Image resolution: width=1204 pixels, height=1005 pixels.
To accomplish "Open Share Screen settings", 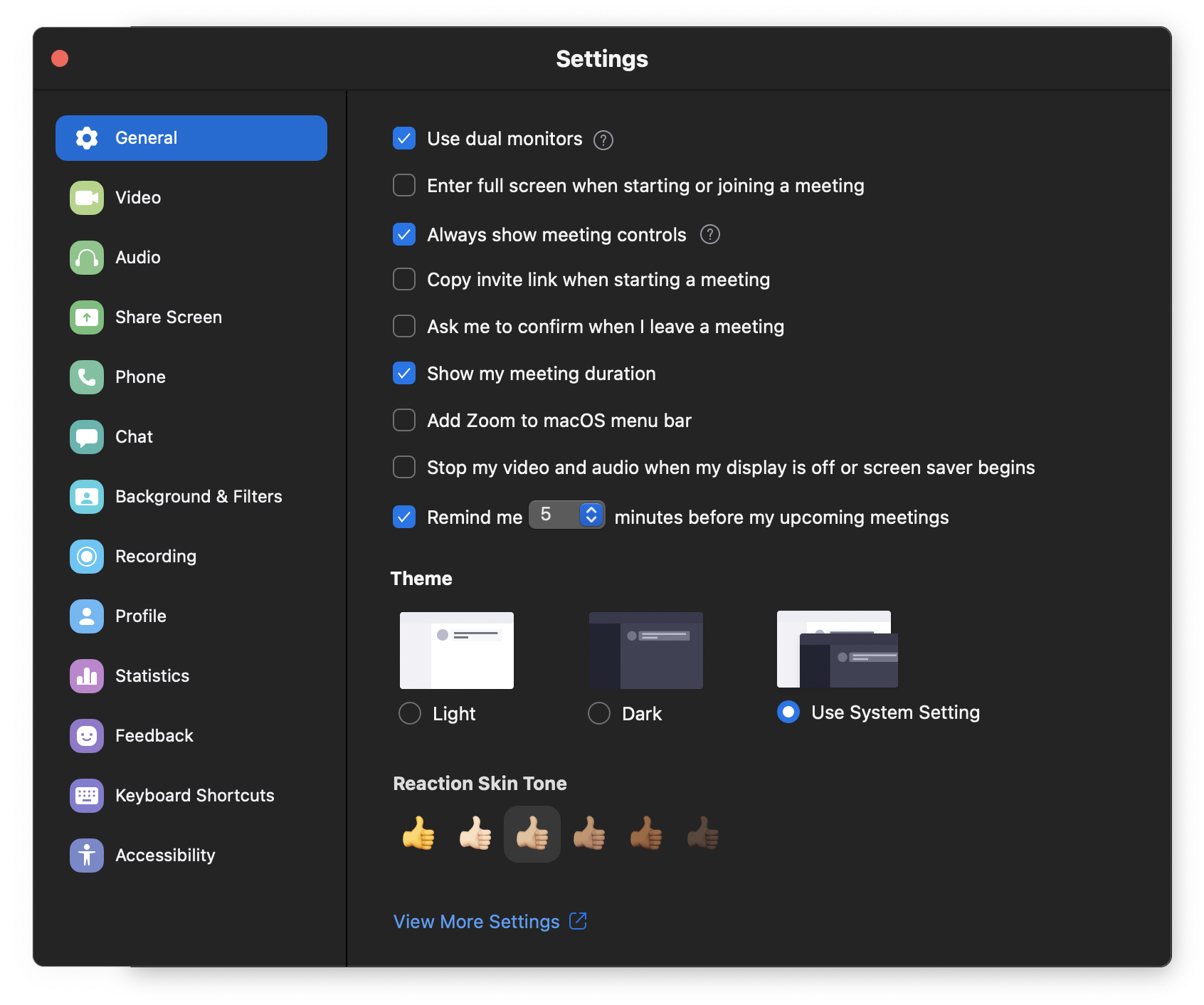I will [x=85, y=317].
